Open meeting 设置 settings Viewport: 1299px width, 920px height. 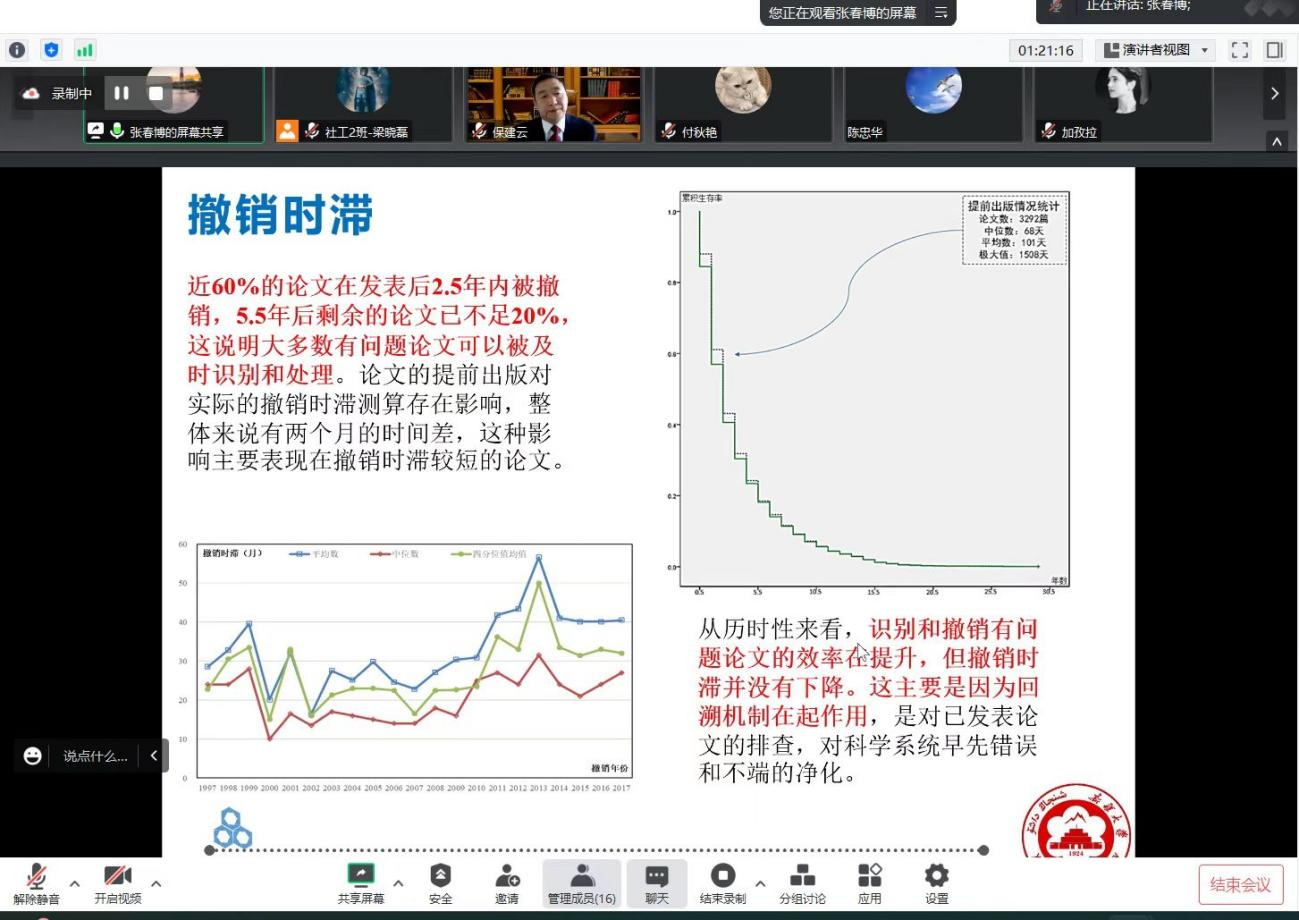click(937, 884)
